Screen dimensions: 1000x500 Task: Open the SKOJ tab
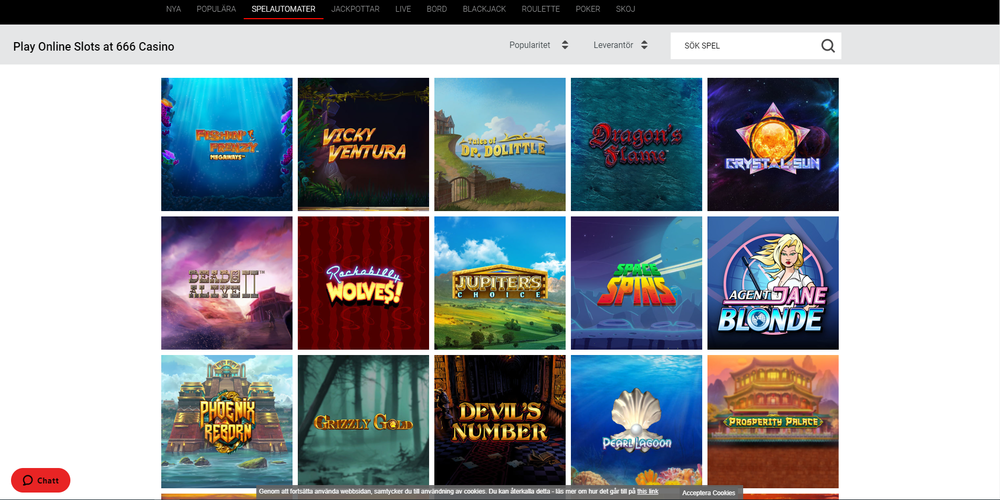pyautogui.click(x=625, y=9)
